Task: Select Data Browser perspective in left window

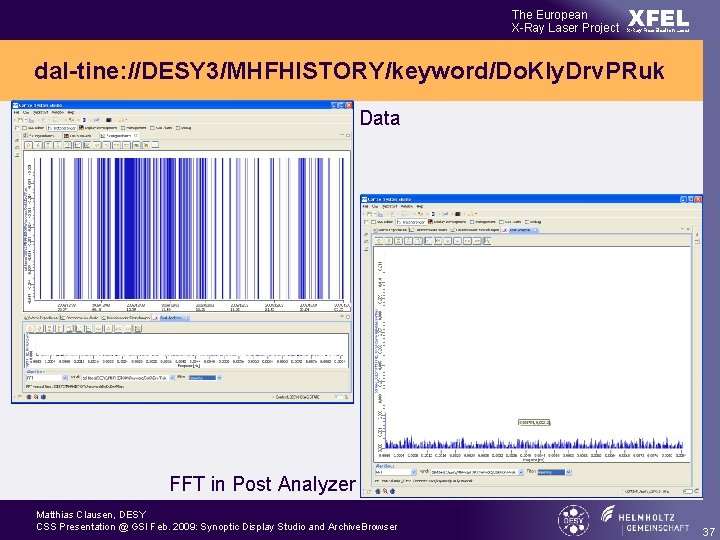Action: 62,128
